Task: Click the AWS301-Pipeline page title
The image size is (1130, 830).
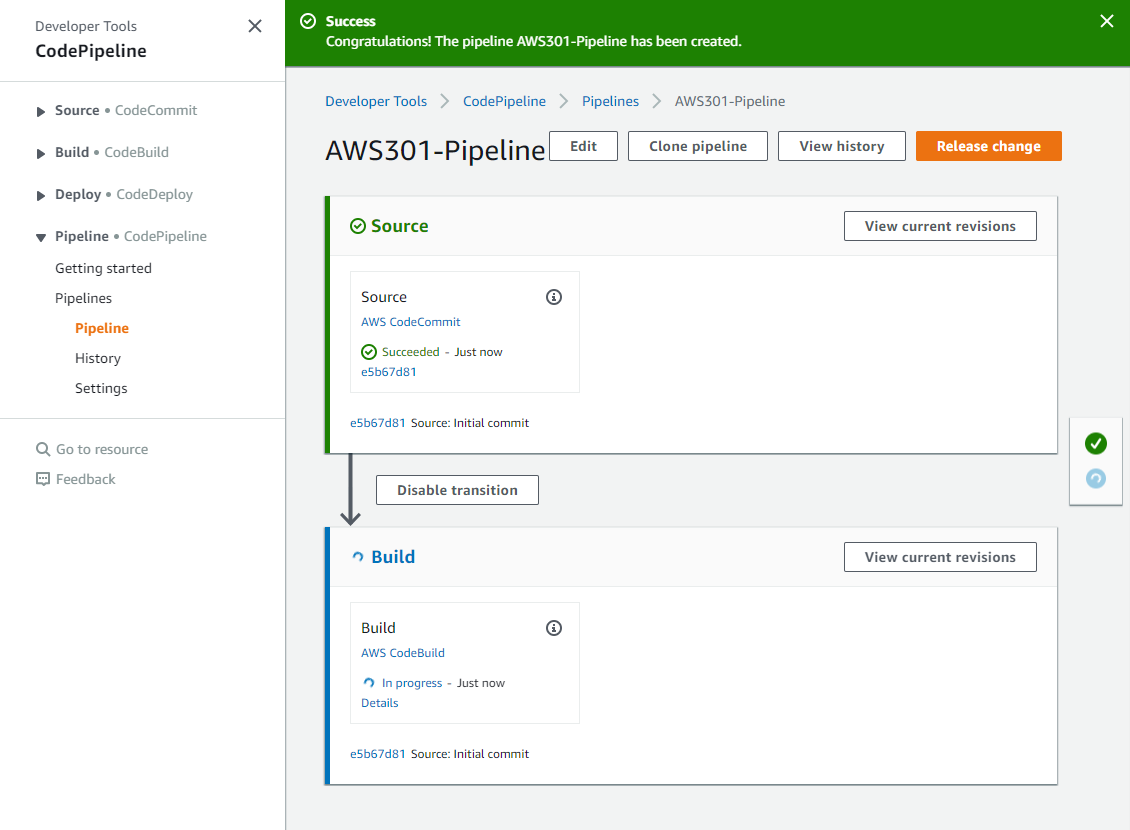Action: tap(435, 151)
